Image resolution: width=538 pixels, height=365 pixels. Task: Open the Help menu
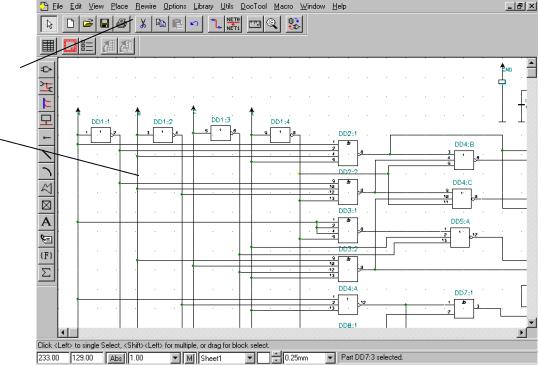(x=339, y=6)
